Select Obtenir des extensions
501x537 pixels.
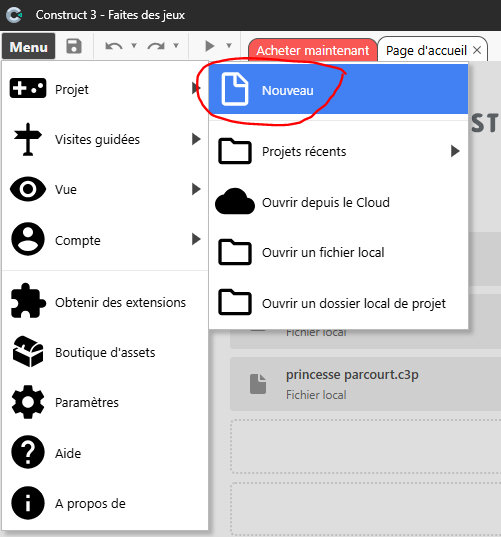click(x=105, y=302)
